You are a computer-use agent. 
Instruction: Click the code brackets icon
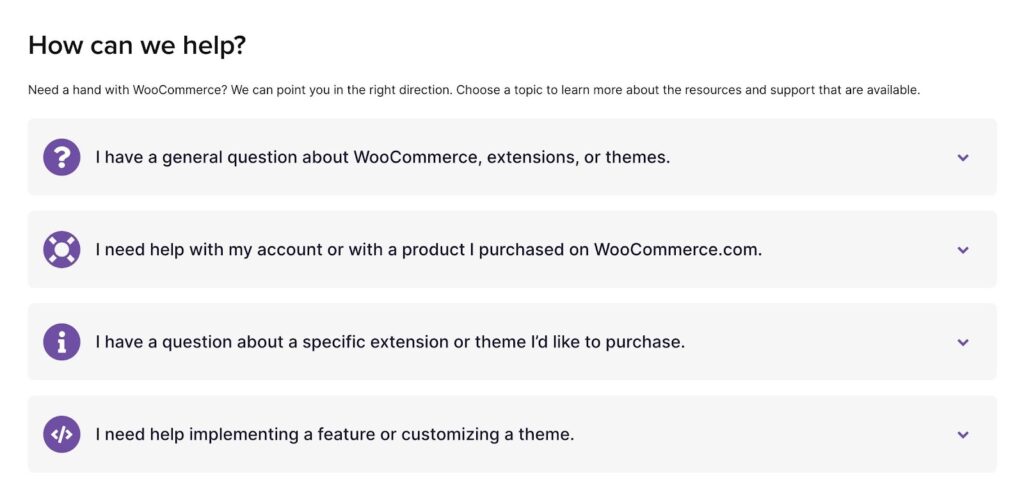pos(62,434)
